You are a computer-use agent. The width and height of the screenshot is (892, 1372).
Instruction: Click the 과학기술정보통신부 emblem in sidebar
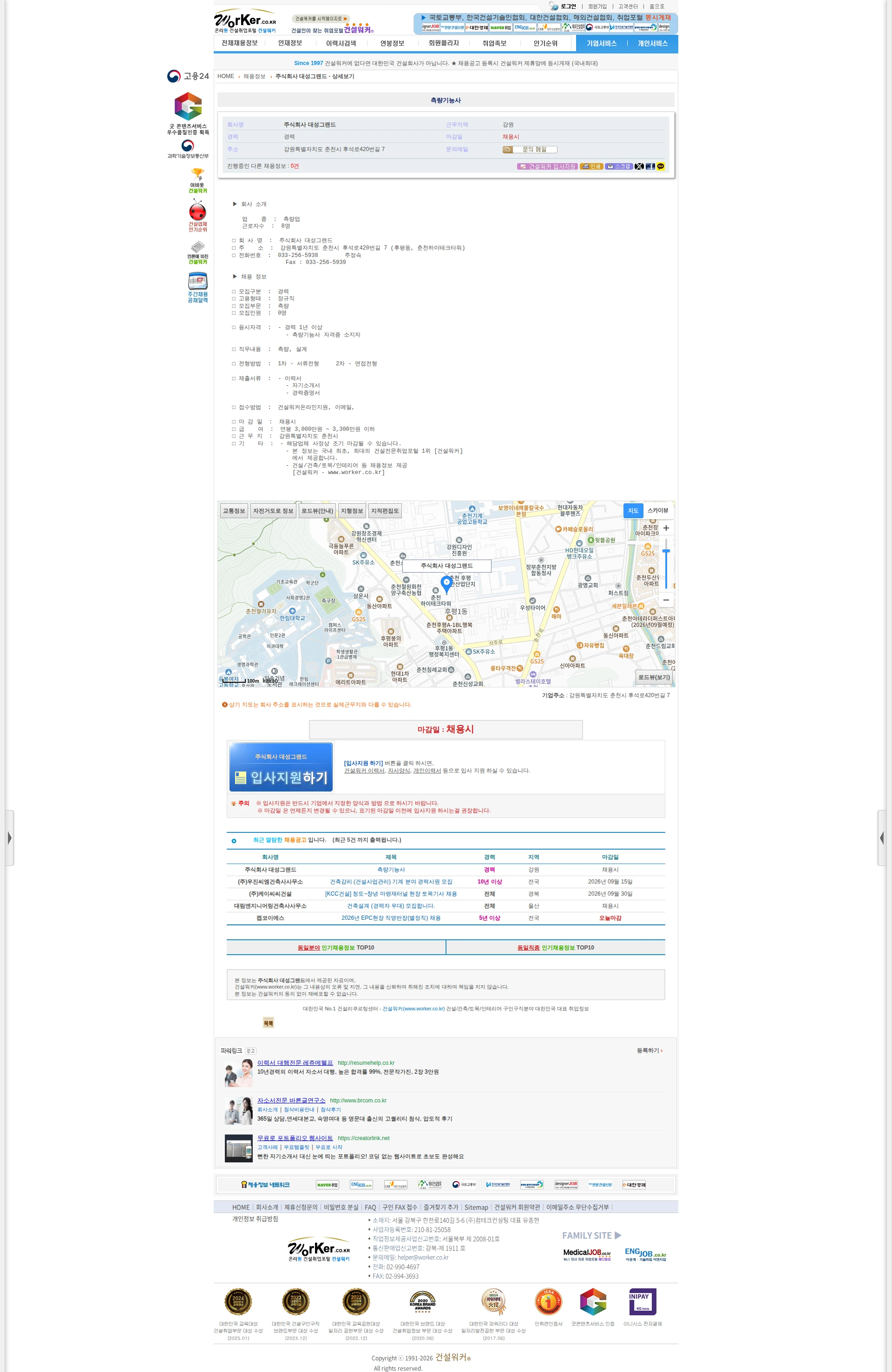[x=188, y=149]
